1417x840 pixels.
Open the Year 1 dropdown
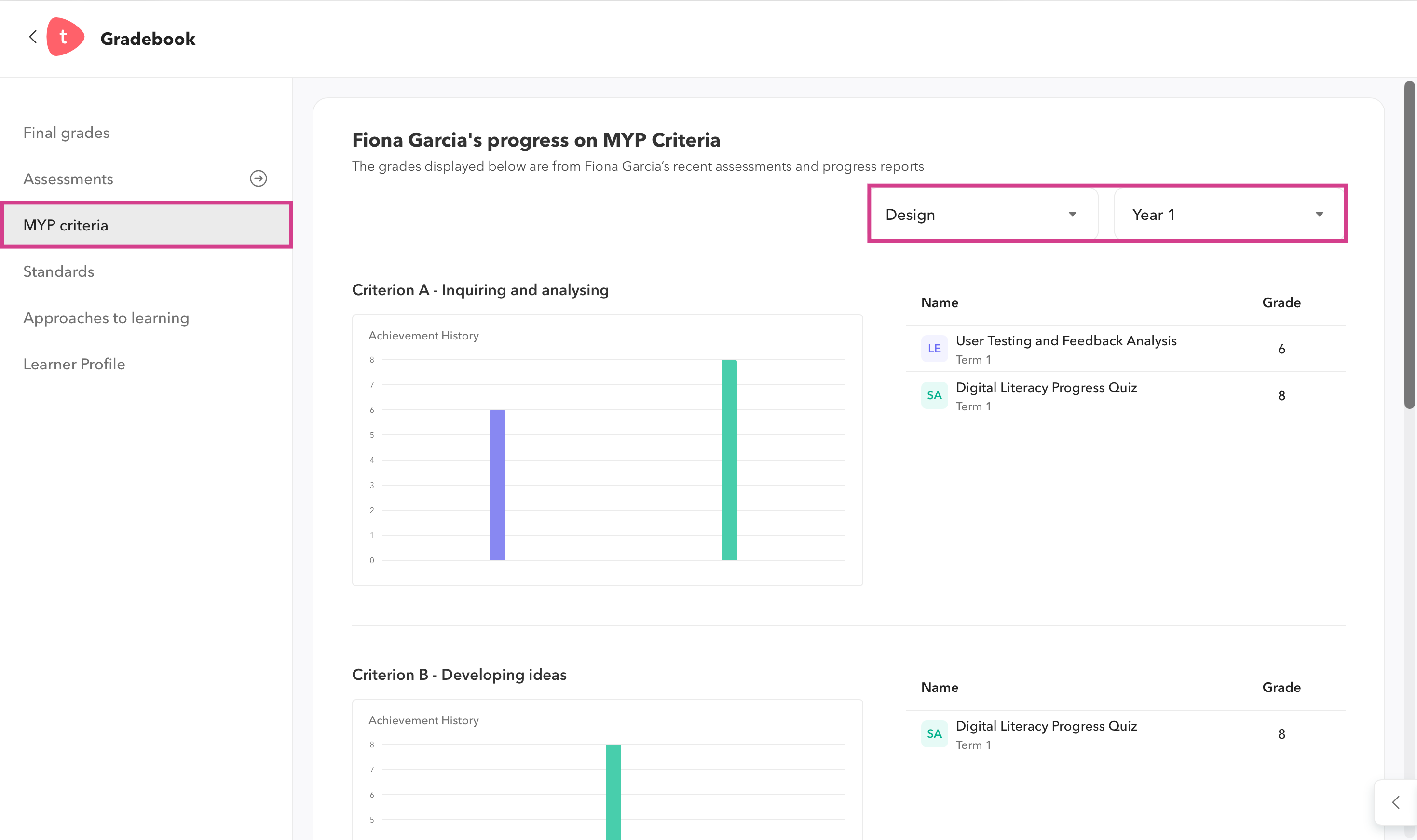tap(1229, 215)
